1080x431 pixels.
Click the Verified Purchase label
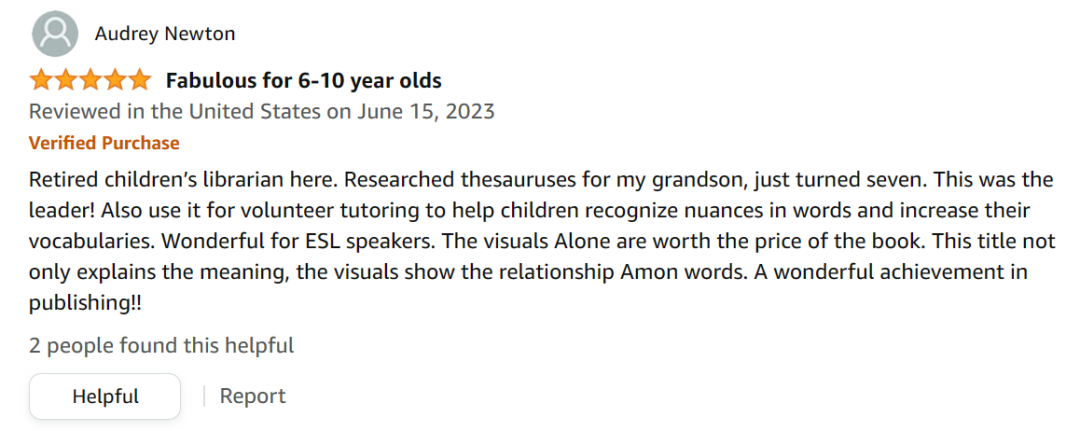coord(104,143)
